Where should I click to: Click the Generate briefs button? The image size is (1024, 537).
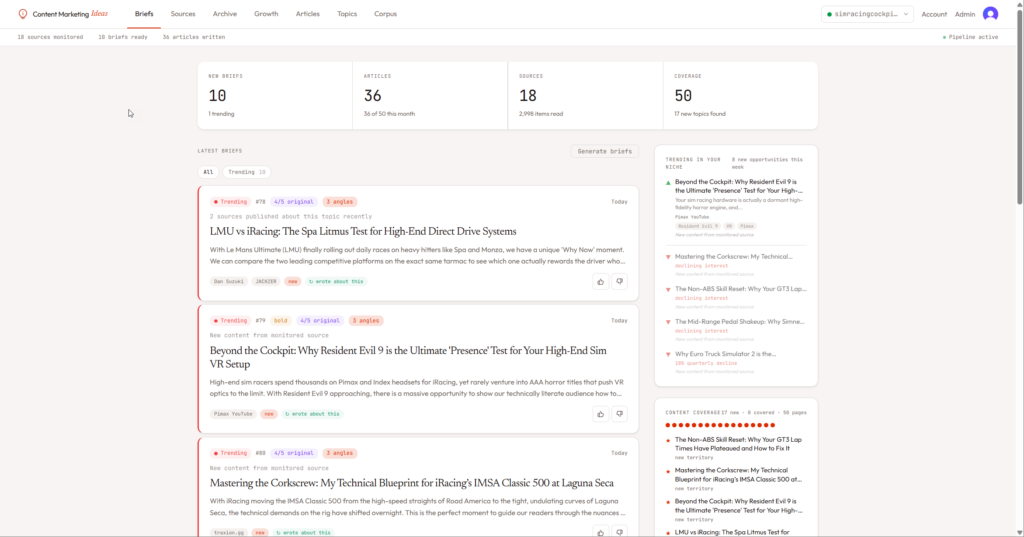(604, 151)
